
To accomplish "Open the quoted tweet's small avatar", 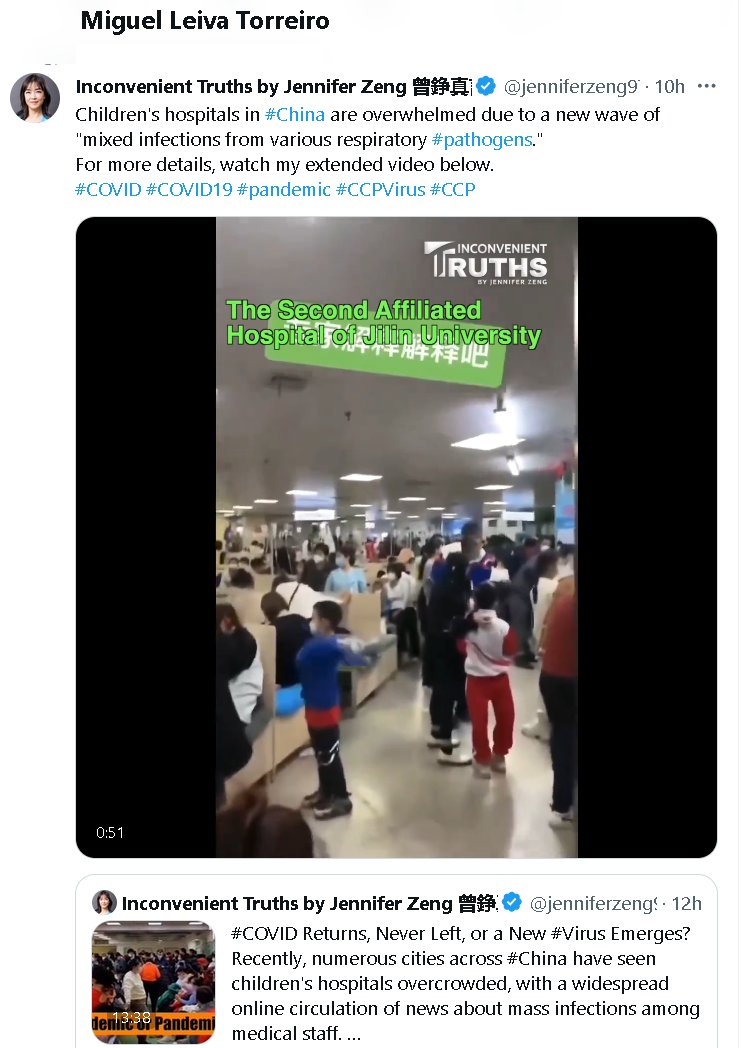I will (104, 902).
